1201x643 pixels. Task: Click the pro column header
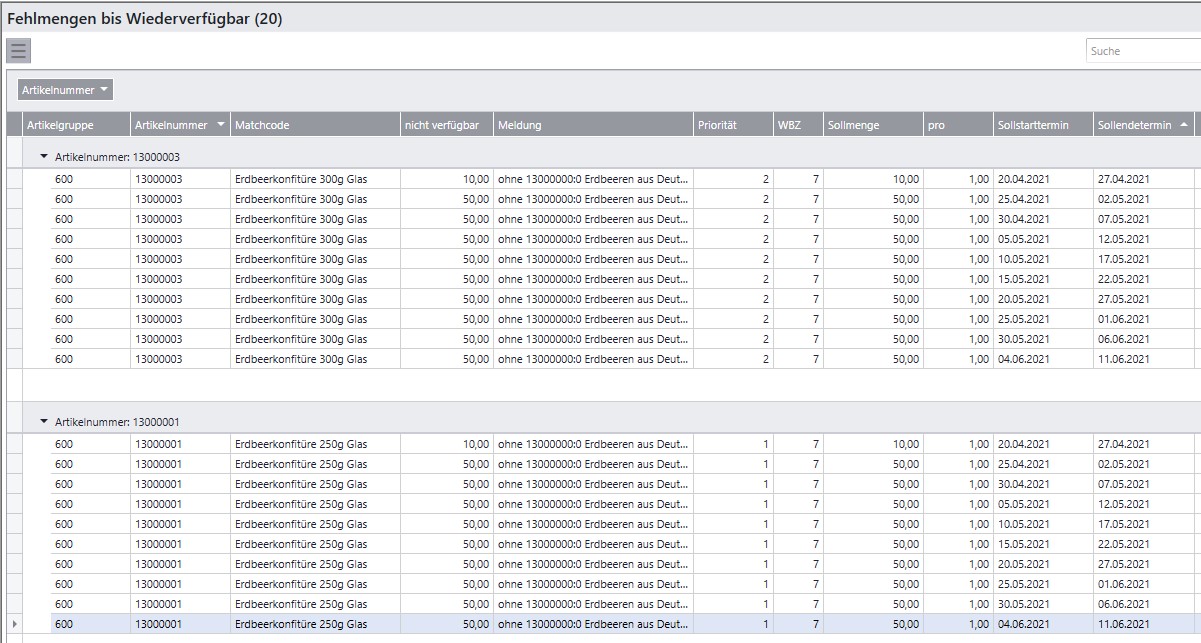click(936, 125)
